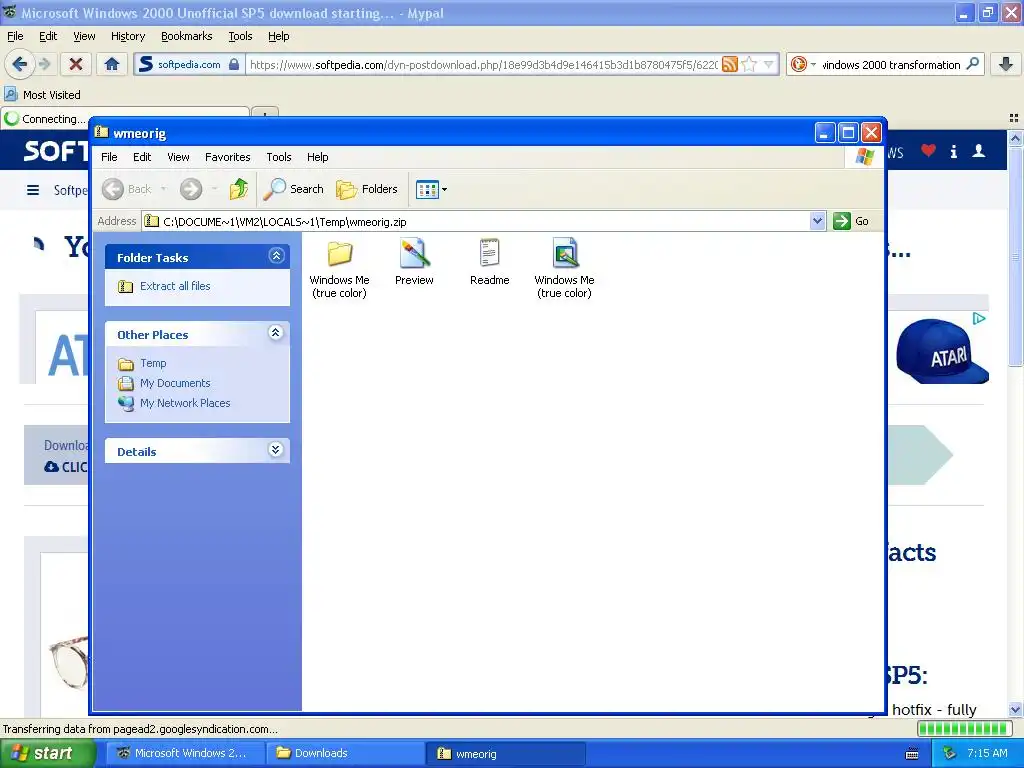The height and width of the screenshot is (768, 1024).
Task: Open the Favorites menu in wmeorig
Action: (228, 157)
